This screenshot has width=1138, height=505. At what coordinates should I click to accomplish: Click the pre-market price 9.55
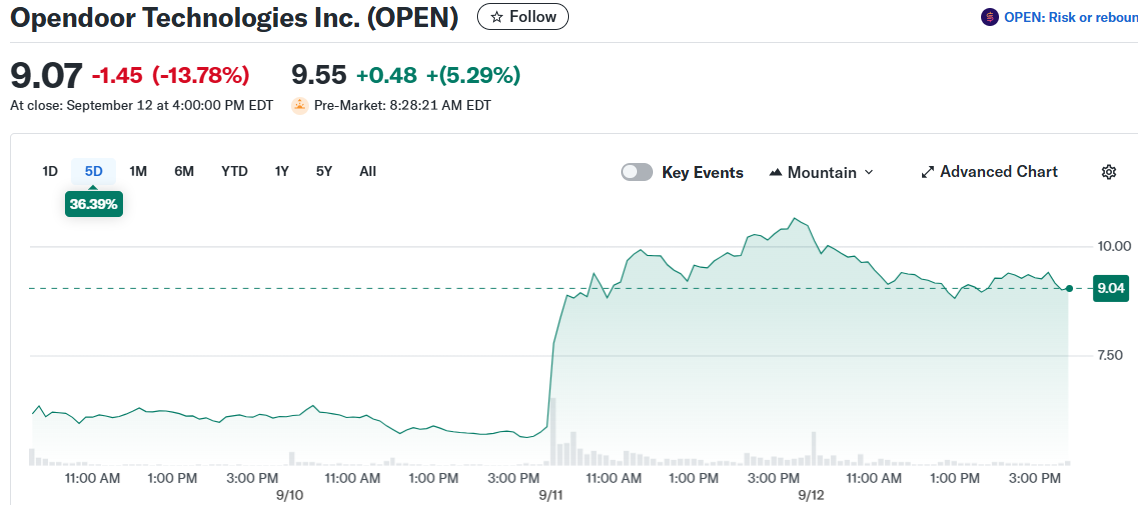[x=319, y=75]
